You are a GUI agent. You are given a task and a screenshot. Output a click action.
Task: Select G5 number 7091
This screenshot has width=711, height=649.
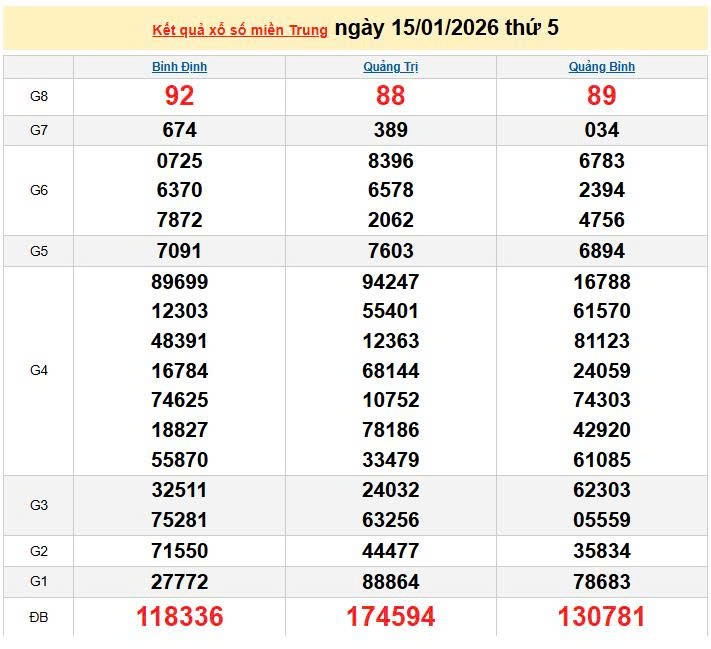click(180, 251)
